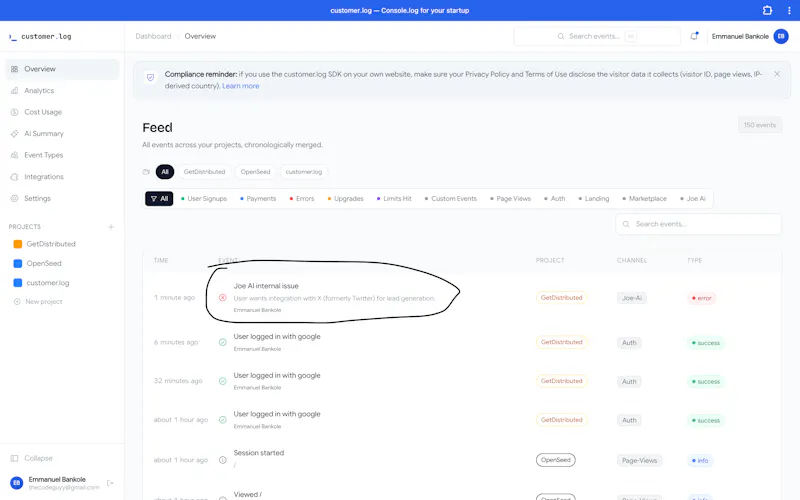
Task: Click the blue OpenSeed project swatch
Action: click(x=18, y=263)
